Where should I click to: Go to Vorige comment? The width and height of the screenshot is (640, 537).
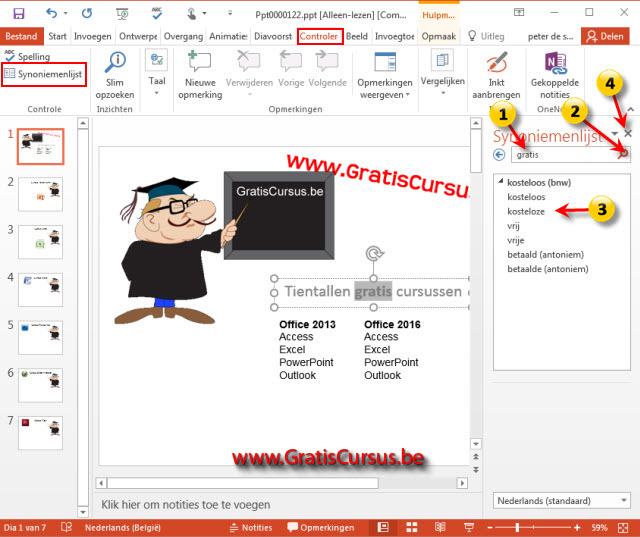coord(291,69)
